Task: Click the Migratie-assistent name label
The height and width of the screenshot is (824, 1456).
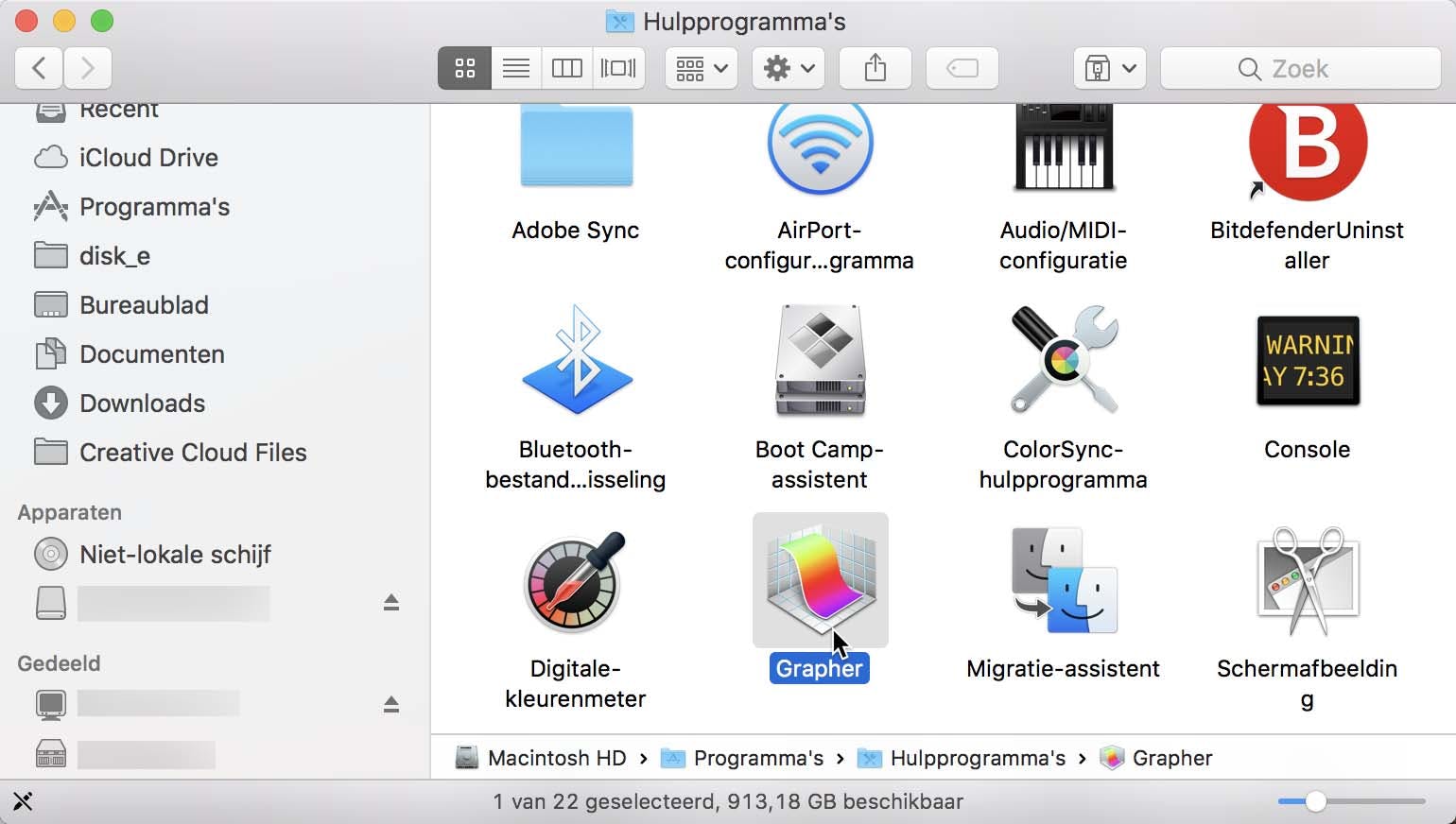Action: (x=1064, y=669)
